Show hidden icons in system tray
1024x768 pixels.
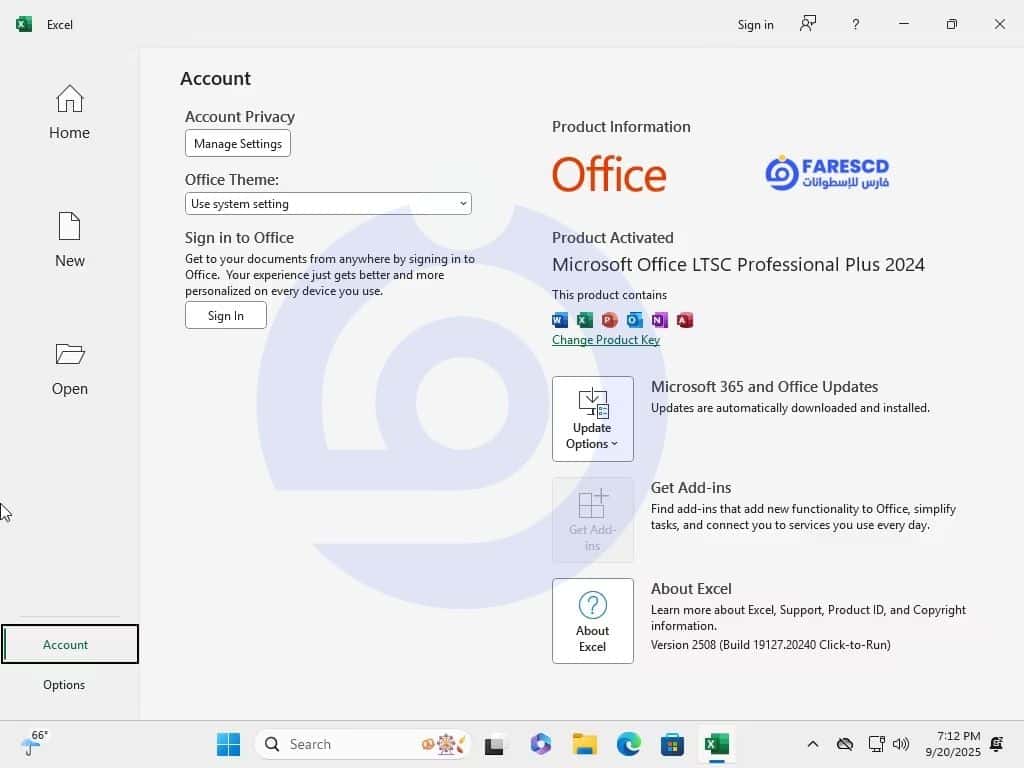click(x=813, y=744)
